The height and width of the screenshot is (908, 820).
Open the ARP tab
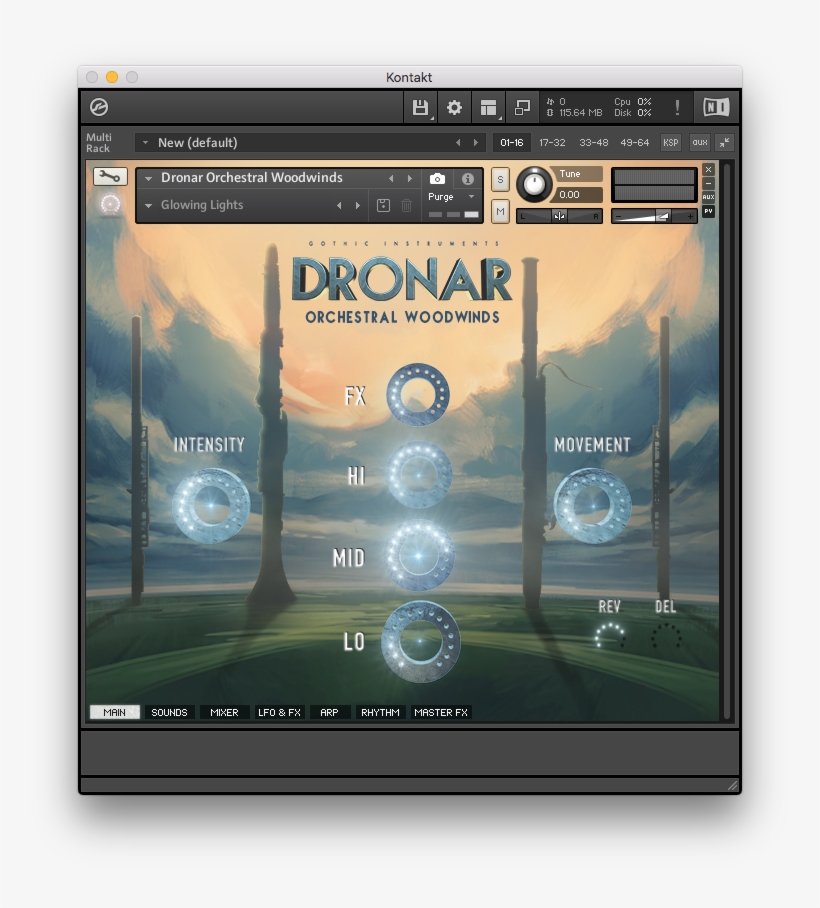point(330,712)
